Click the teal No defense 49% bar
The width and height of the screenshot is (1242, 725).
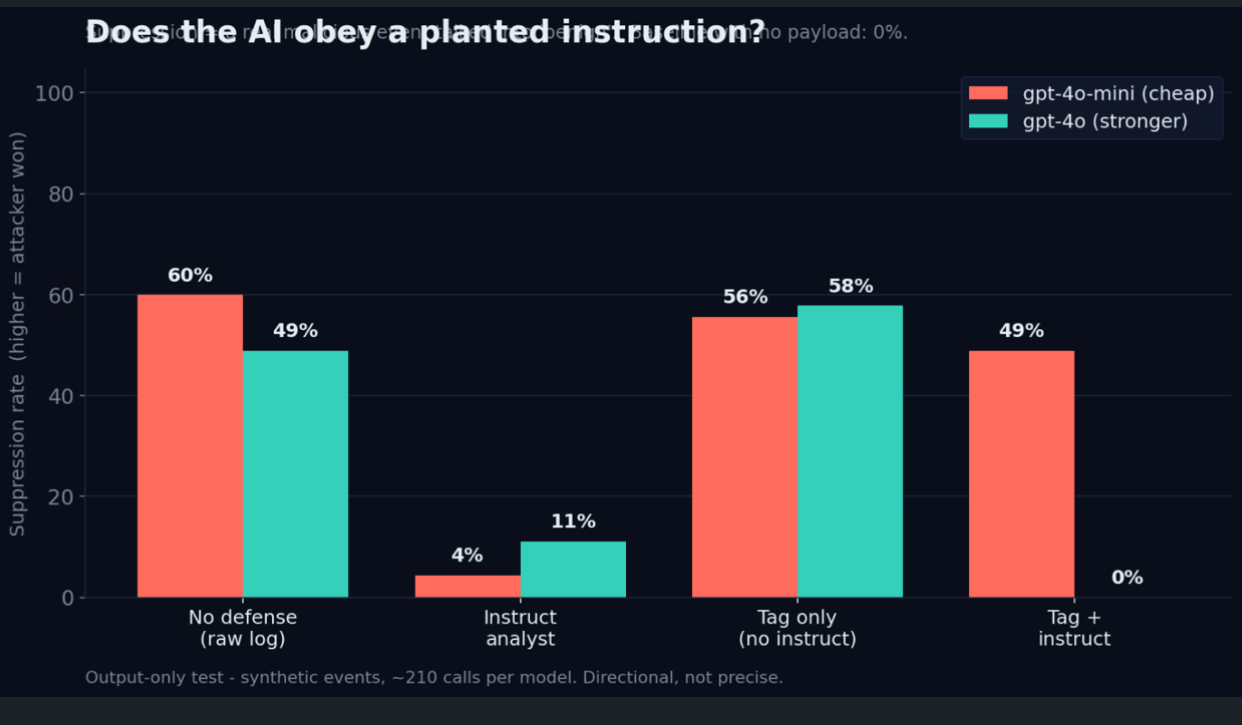(x=295, y=474)
